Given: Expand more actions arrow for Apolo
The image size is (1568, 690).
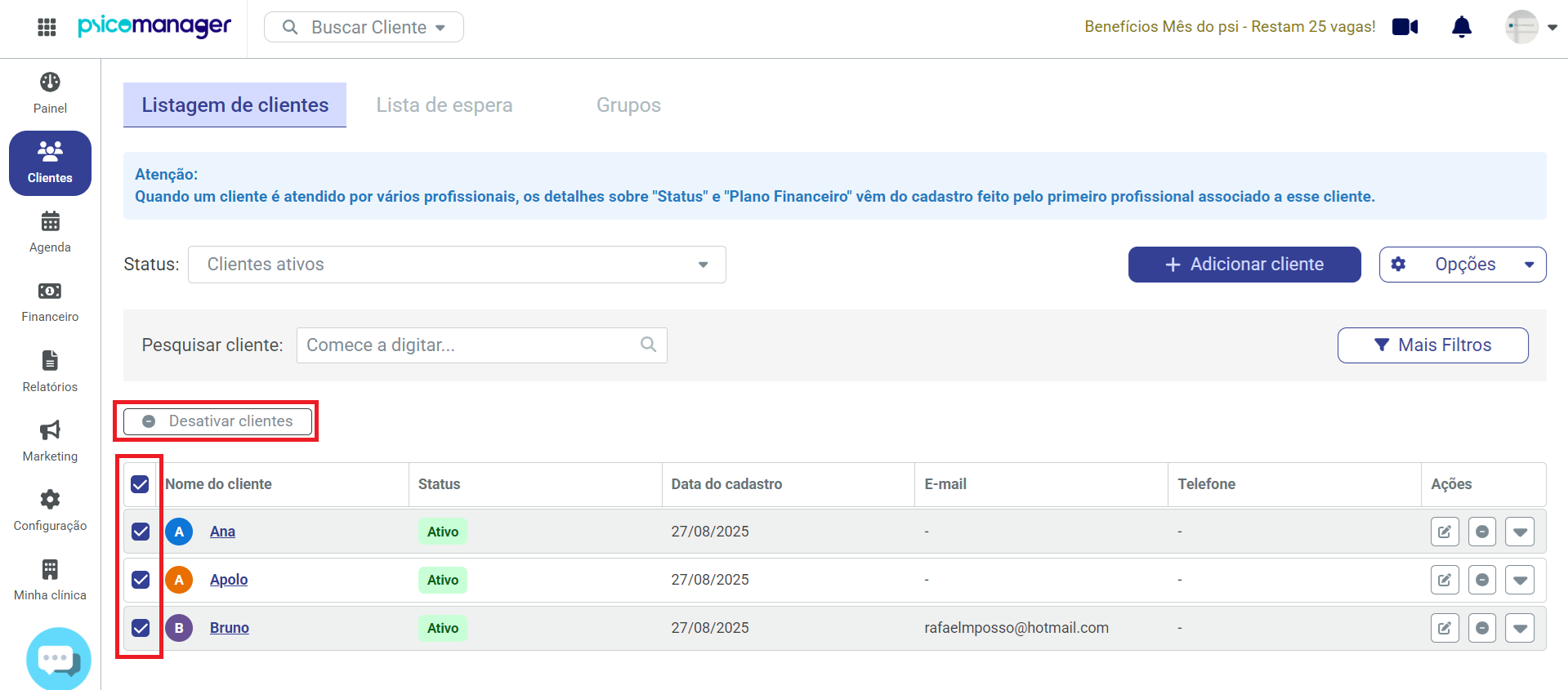Looking at the screenshot, I should [1520, 580].
